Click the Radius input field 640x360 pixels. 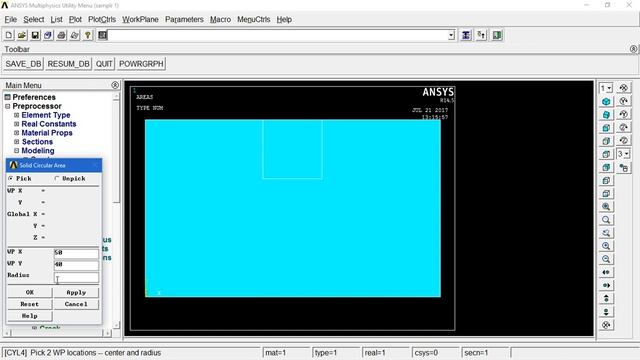[76, 278]
